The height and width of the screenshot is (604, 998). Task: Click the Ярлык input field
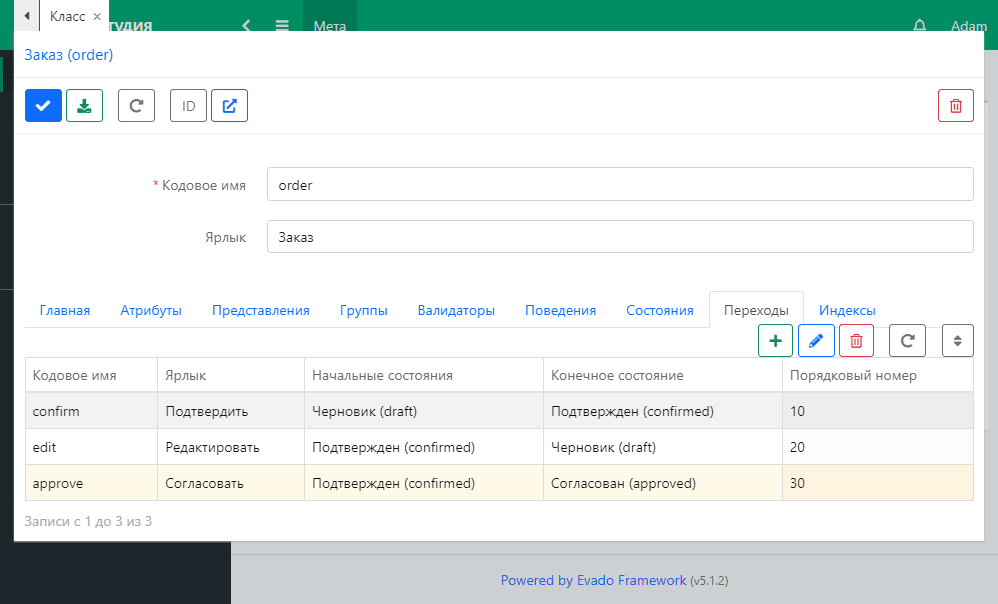pos(620,237)
